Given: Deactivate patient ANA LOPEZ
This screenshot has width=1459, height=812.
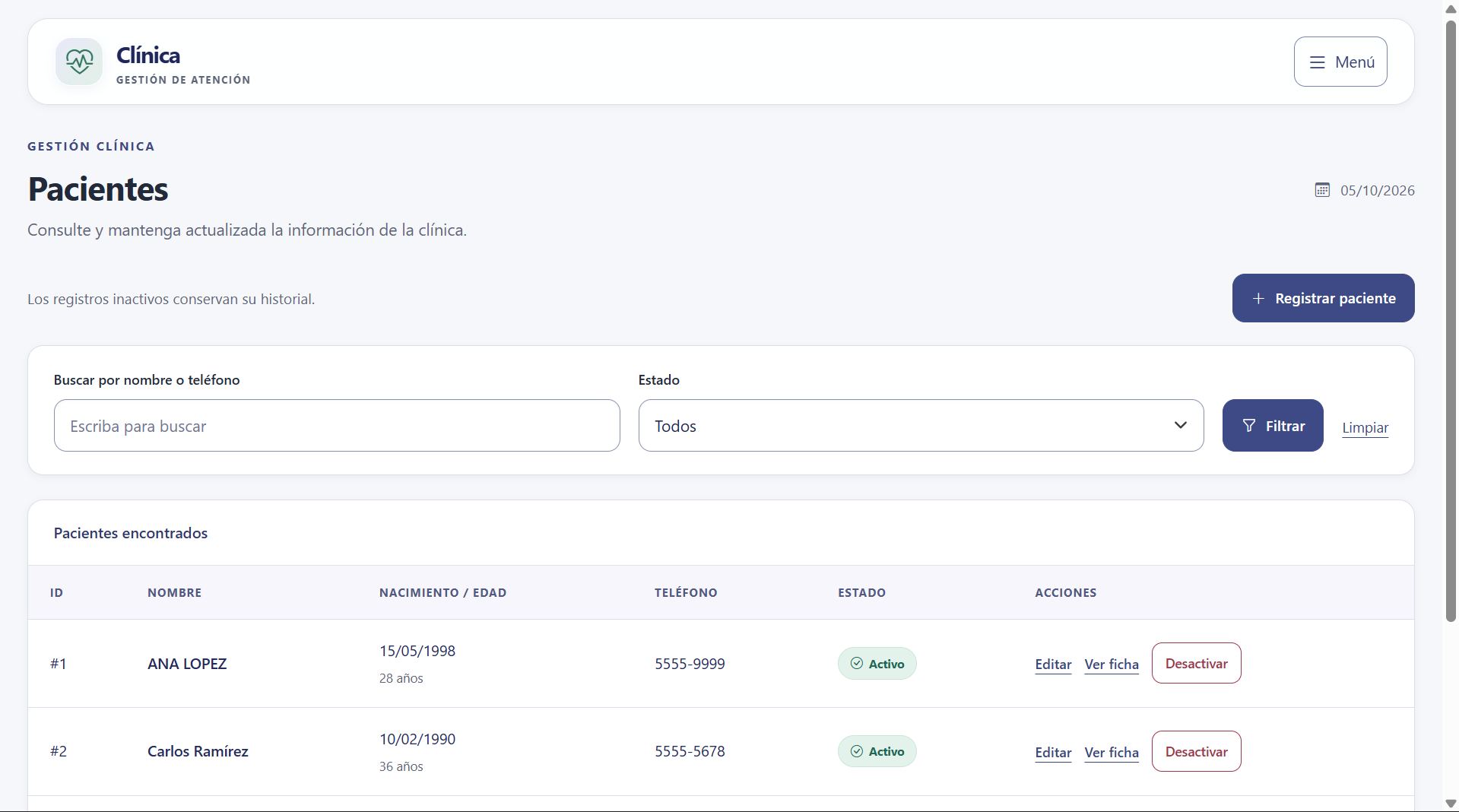Looking at the screenshot, I should tap(1196, 664).
